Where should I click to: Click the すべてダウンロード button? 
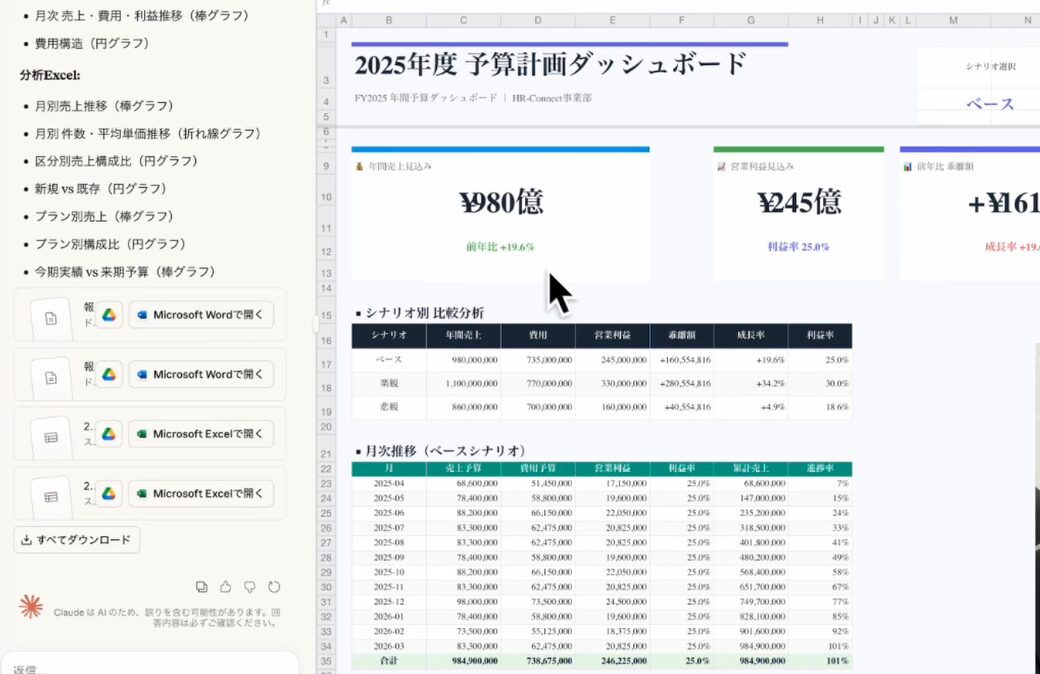(77, 540)
